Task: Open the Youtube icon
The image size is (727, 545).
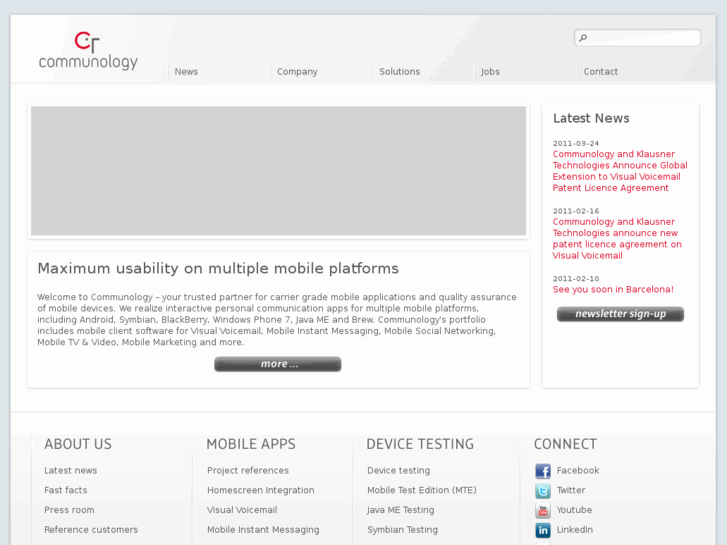Action: coord(543,511)
